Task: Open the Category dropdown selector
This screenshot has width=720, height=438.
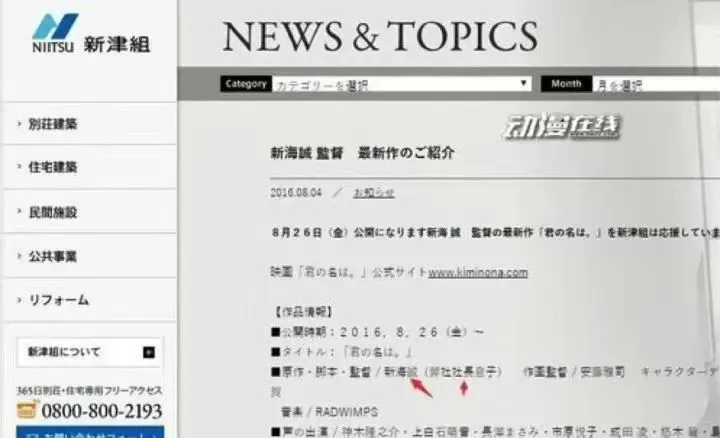Action: (400, 84)
